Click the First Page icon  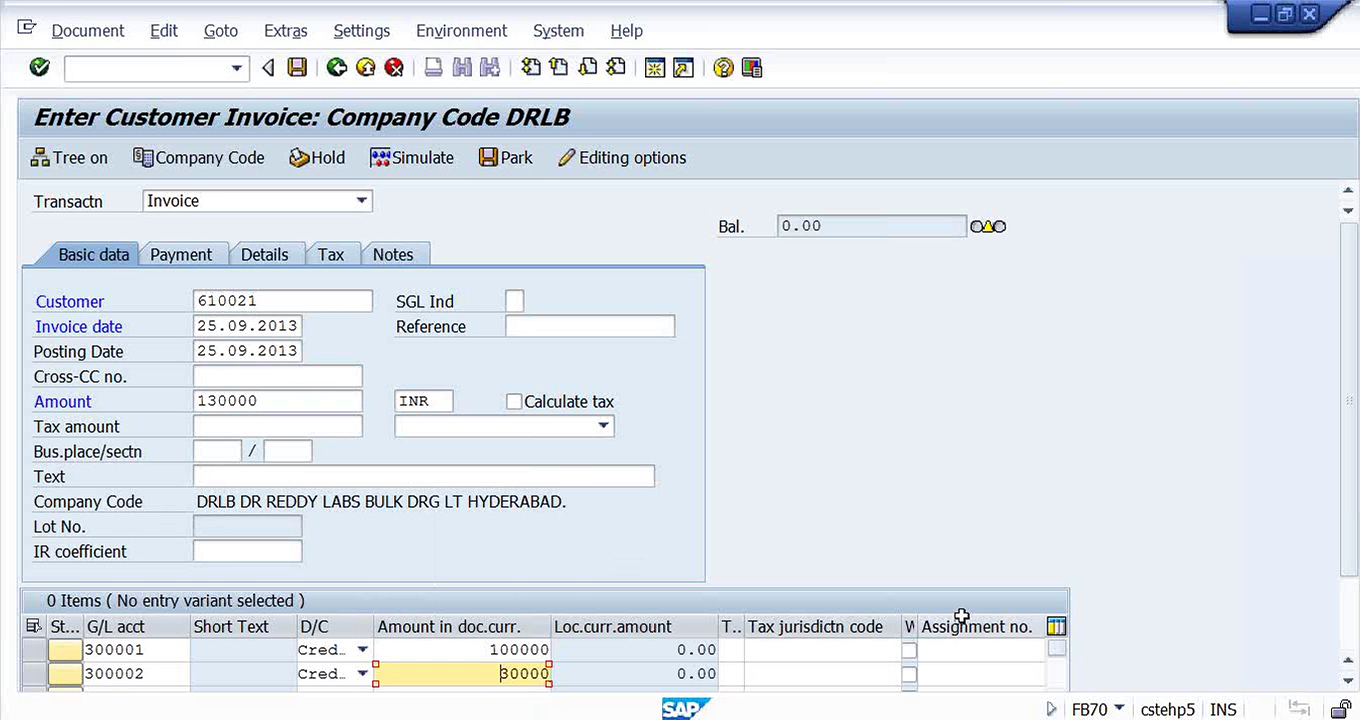pyautogui.click(x=531, y=68)
